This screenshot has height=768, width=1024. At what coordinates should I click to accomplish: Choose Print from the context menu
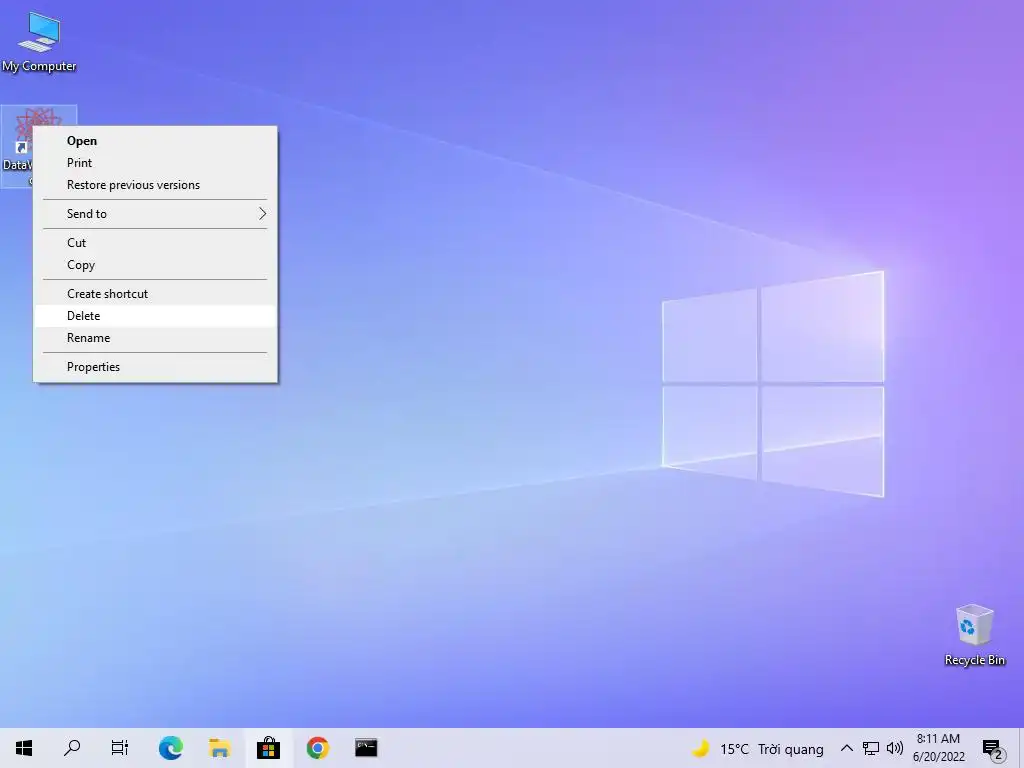[155, 163]
